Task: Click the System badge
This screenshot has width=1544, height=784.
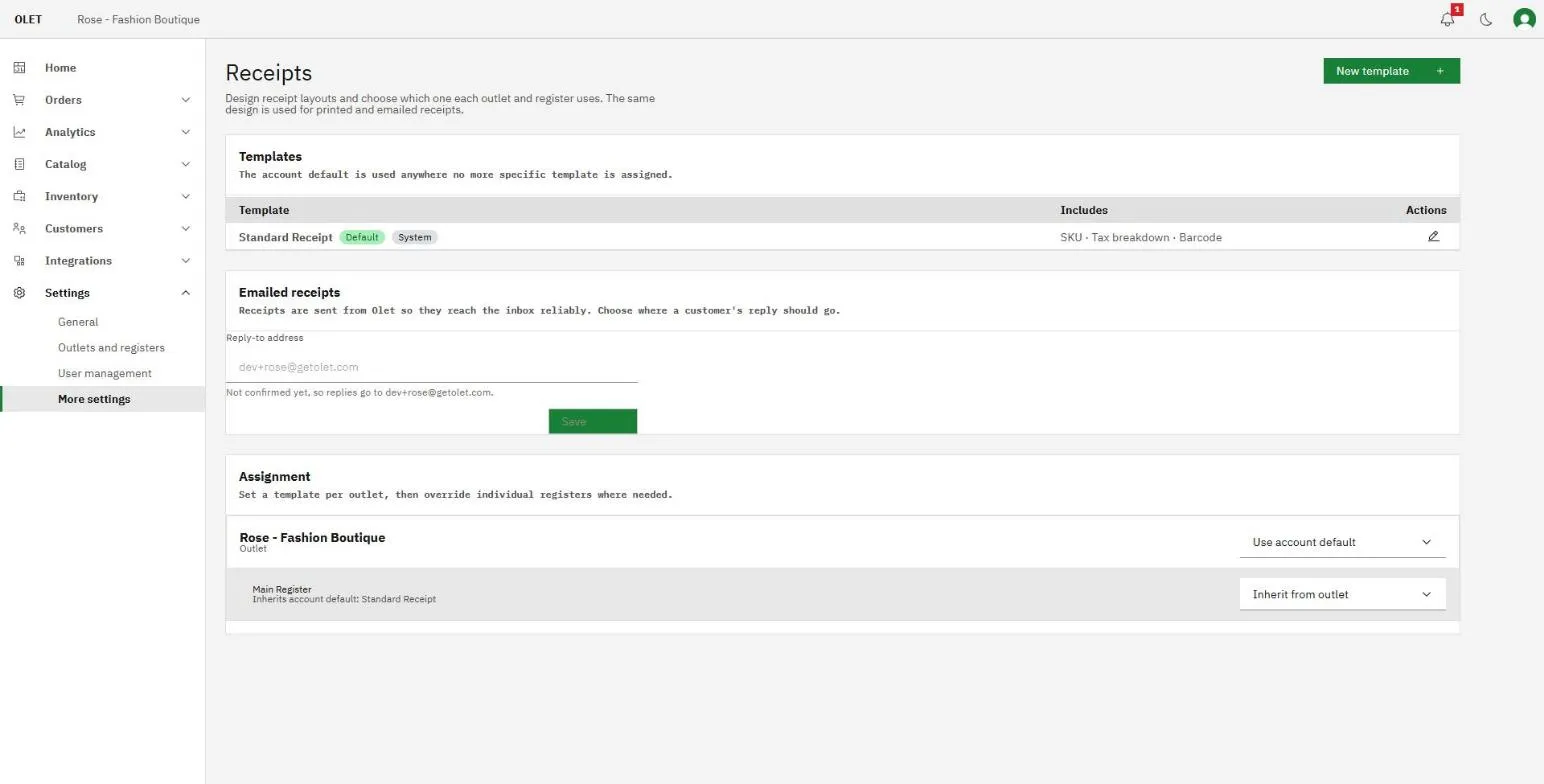Action: tap(415, 237)
